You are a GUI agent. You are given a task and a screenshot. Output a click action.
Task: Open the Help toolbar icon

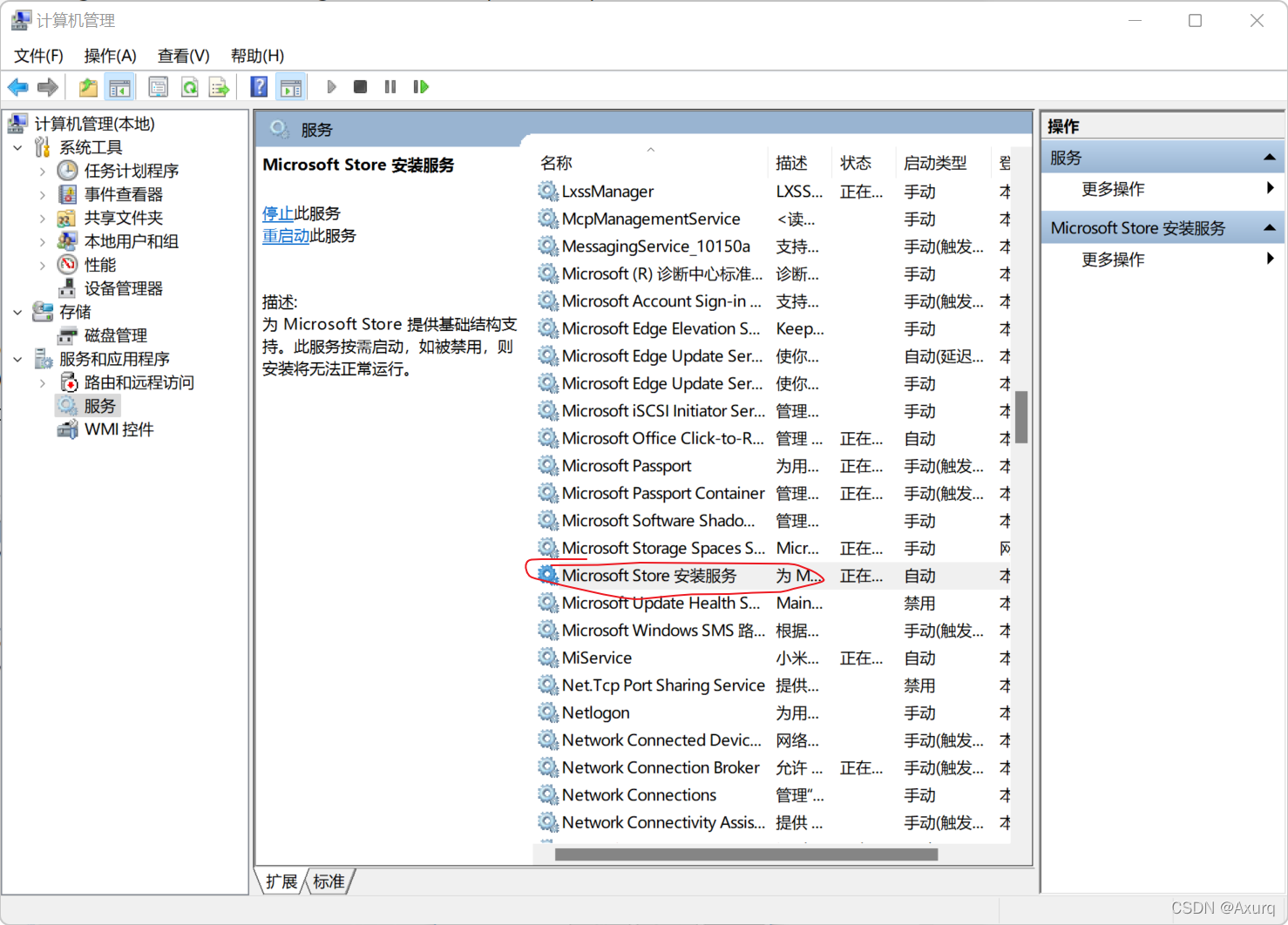tap(259, 87)
